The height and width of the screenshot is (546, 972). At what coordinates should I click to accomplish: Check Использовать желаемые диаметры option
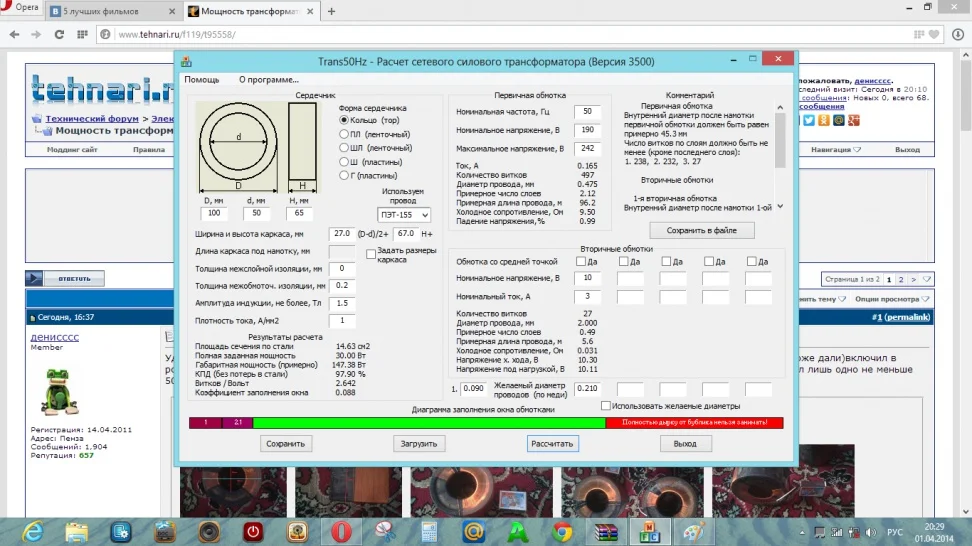[606, 406]
